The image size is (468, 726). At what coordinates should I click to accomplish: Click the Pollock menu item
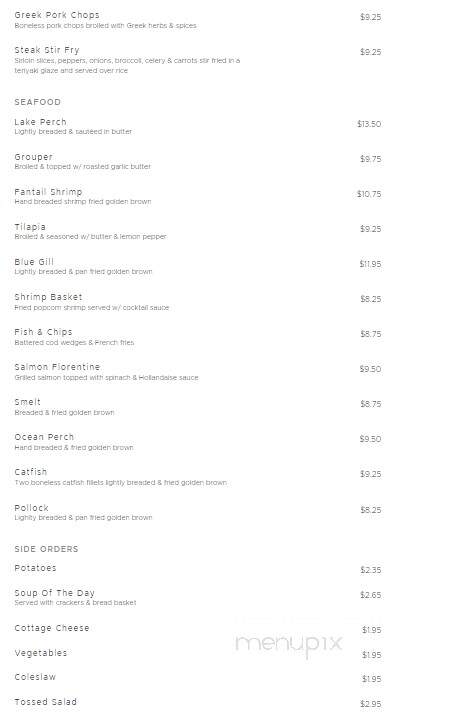[31, 508]
